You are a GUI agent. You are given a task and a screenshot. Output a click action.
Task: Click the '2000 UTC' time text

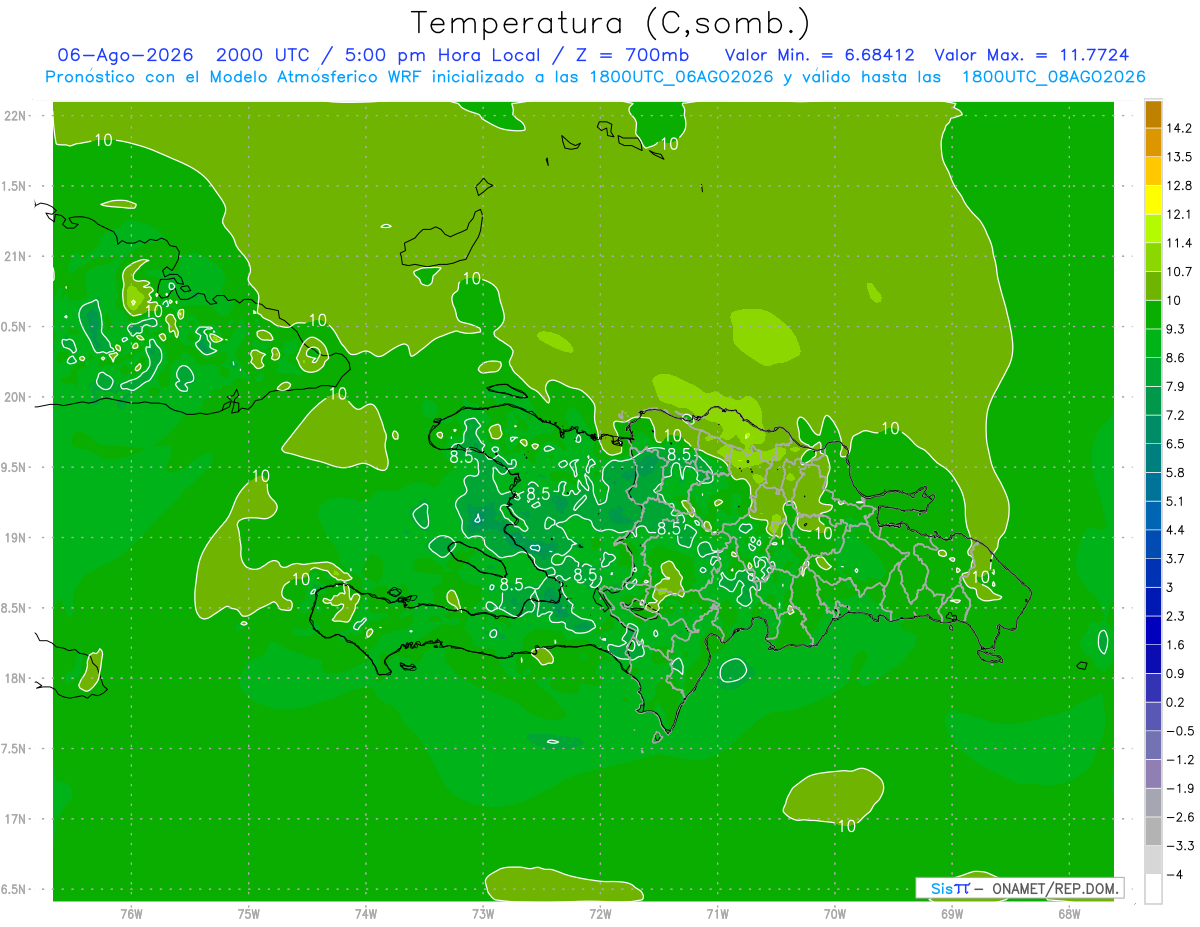pos(263,55)
